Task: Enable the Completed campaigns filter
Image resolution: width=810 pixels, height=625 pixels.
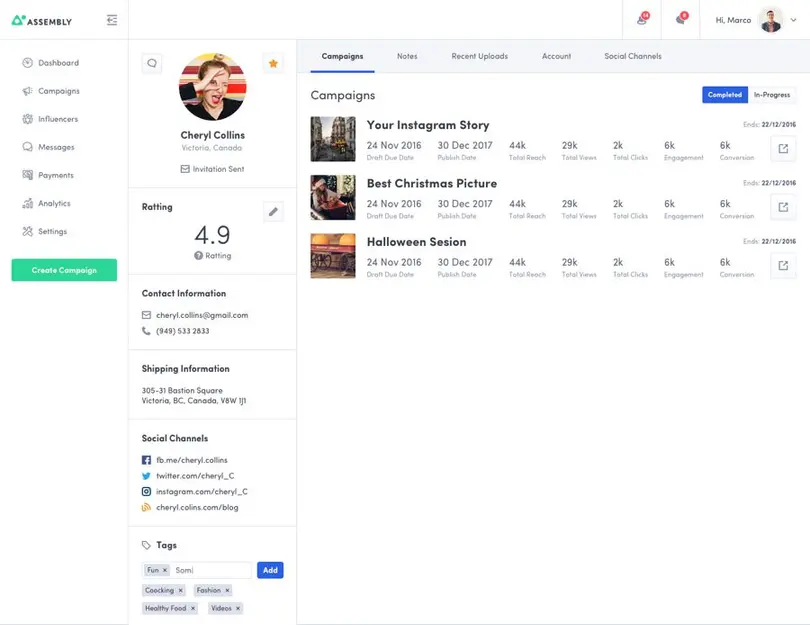Action: coord(723,94)
